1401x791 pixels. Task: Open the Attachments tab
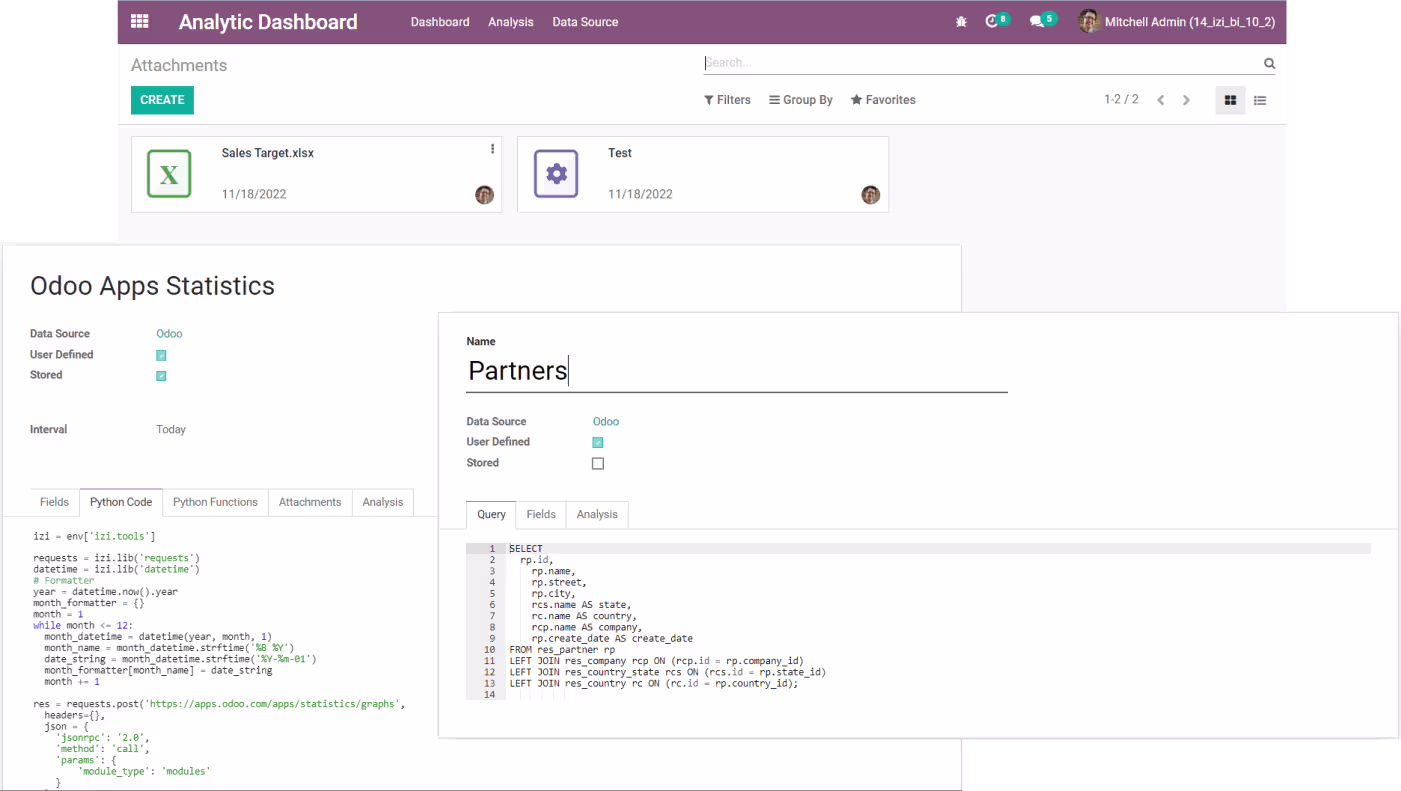(x=310, y=502)
